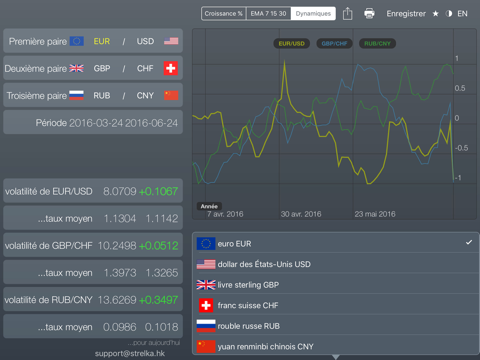Viewport: 480px width, 360px height.
Task: Click today's rate value 1.1142
Action: click(x=162, y=219)
